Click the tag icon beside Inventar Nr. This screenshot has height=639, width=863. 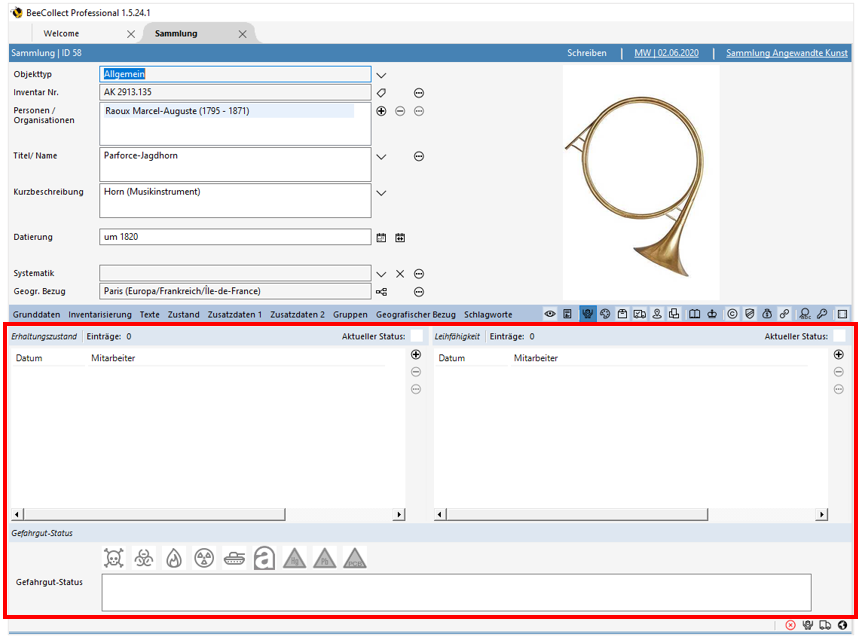point(381,93)
